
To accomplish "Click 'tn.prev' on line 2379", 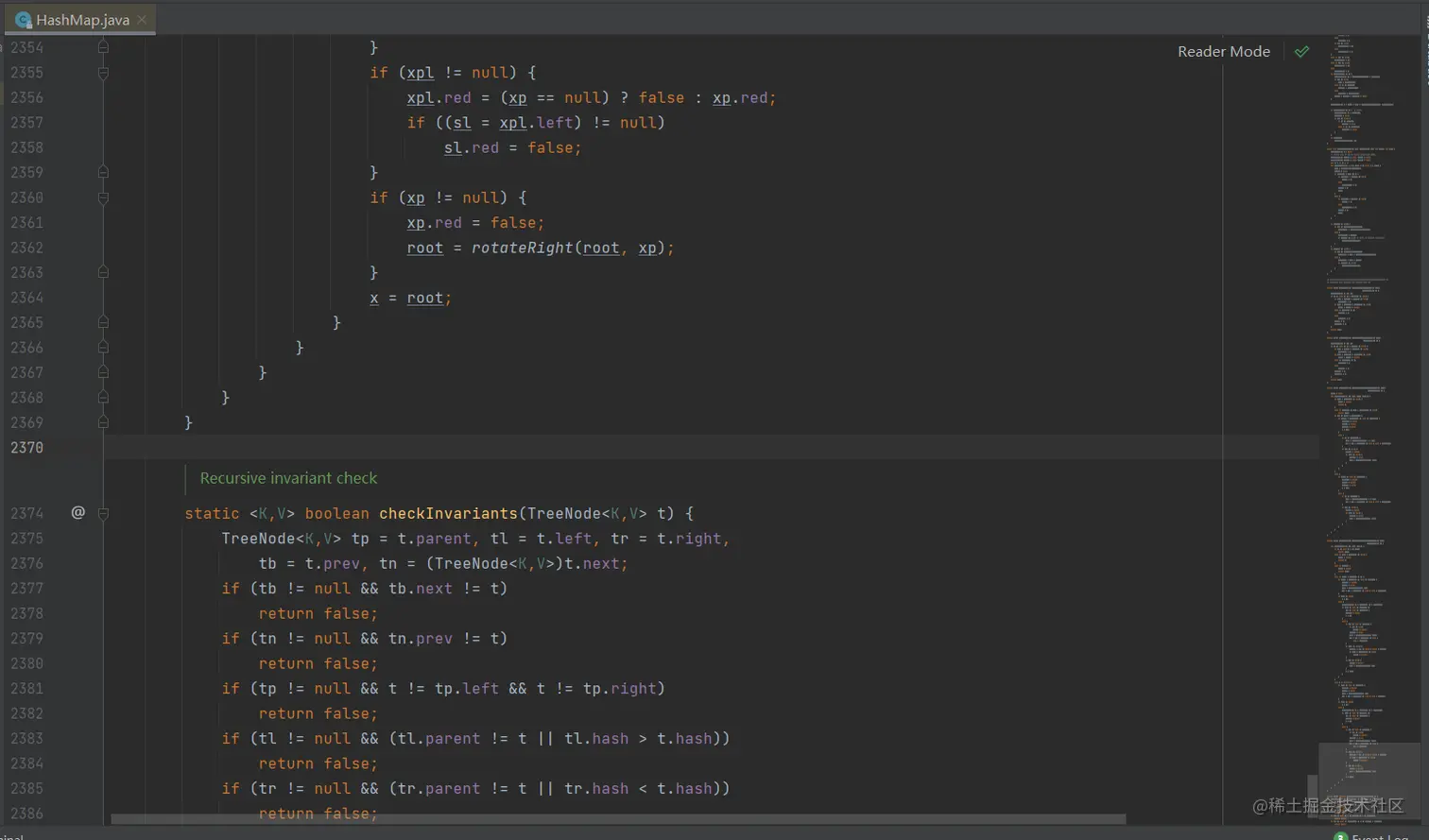I will [x=421, y=638].
